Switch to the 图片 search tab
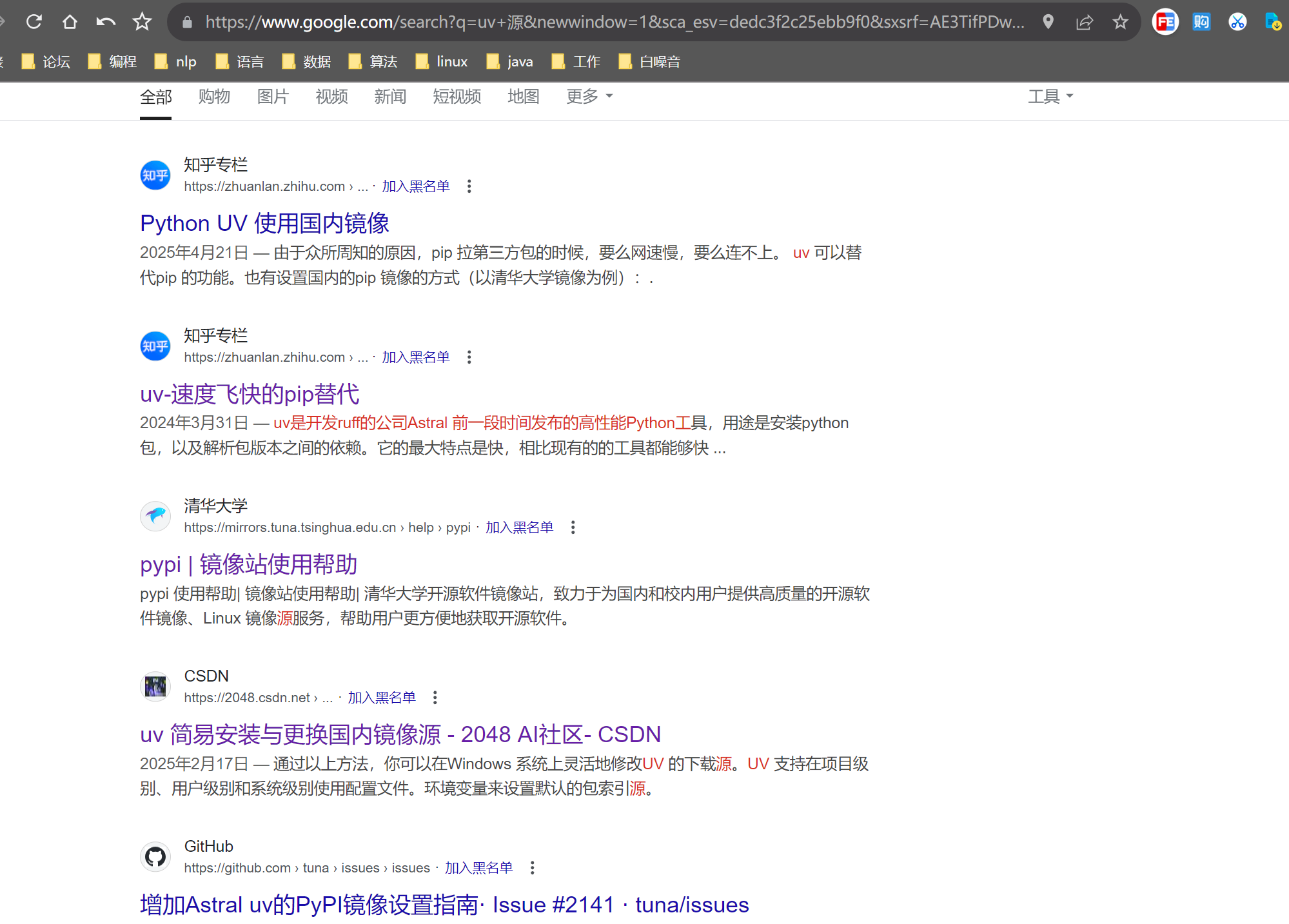The height and width of the screenshot is (924, 1289). [x=272, y=96]
